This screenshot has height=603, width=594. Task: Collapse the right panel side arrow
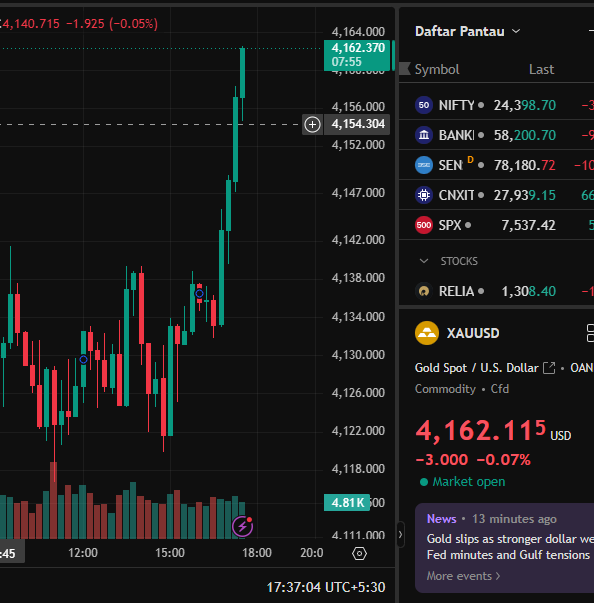(400, 534)
